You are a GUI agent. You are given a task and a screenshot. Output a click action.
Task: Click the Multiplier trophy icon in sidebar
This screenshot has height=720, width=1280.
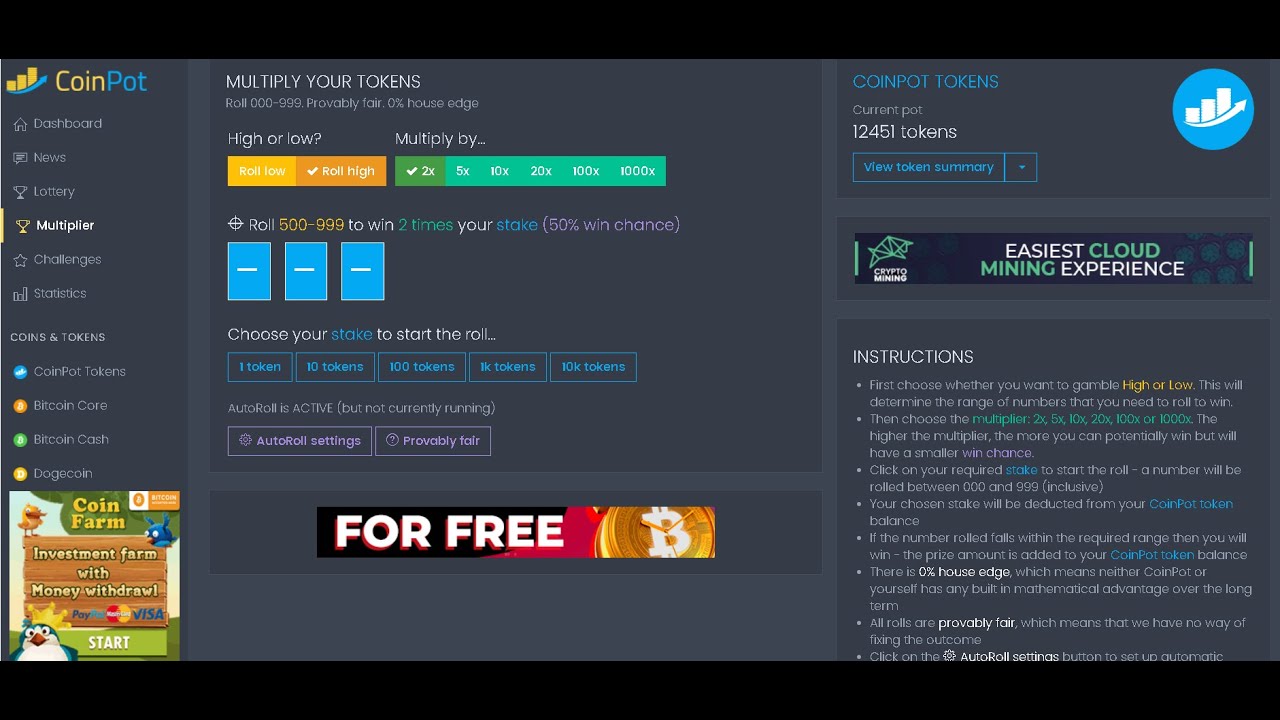click(23, 226)
